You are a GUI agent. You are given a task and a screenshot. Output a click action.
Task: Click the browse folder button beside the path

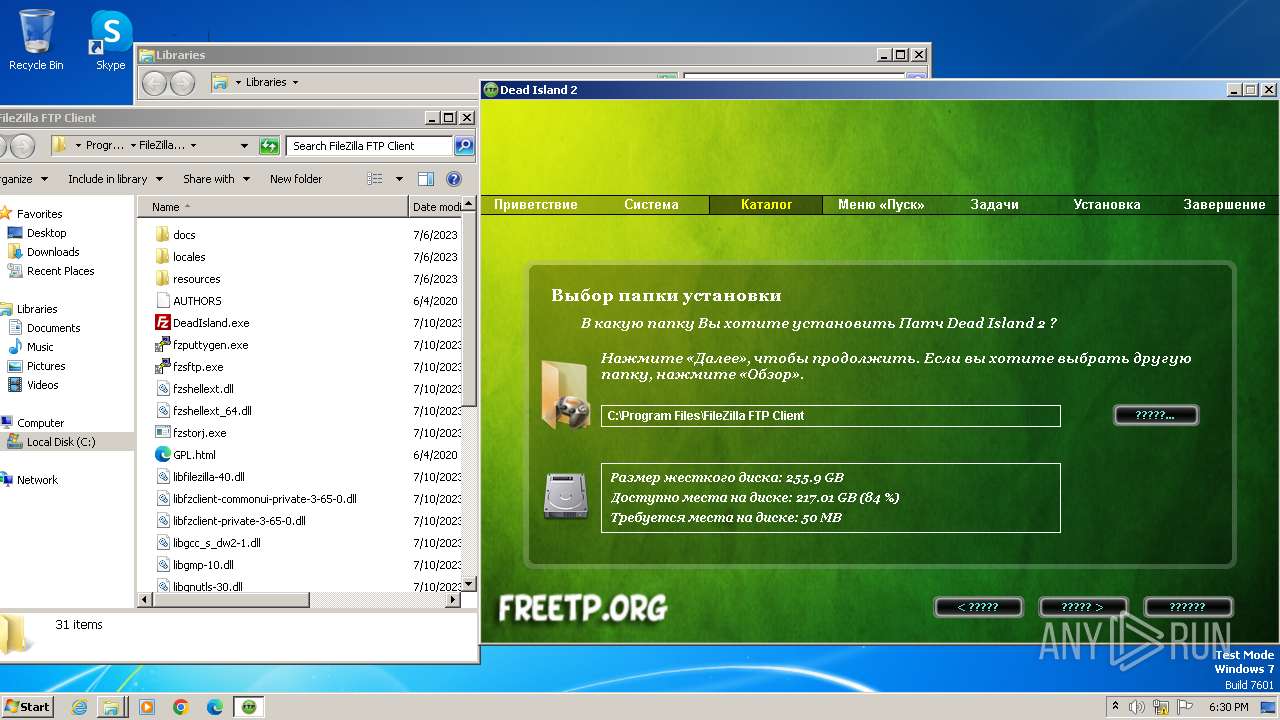[x=1156, y=415]
